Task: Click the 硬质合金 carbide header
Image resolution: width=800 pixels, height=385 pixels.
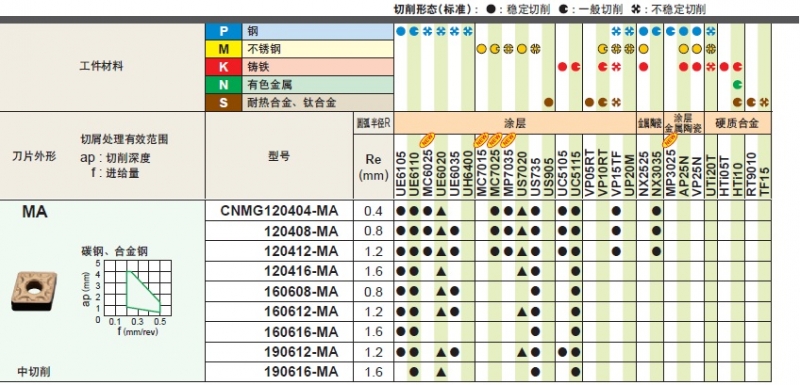Action: point(737,123)
